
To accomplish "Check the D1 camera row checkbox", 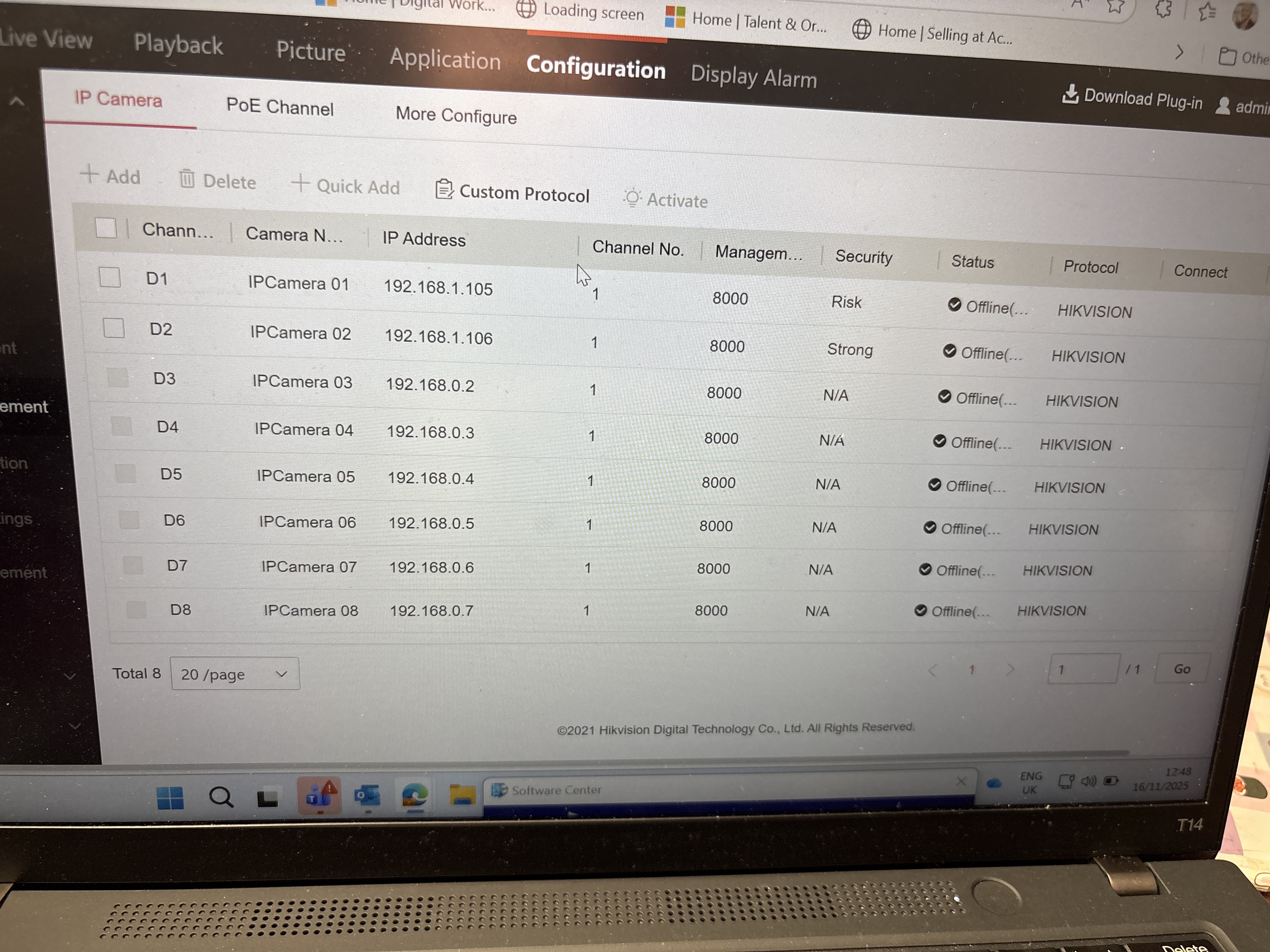I will [x=110, y=277].
